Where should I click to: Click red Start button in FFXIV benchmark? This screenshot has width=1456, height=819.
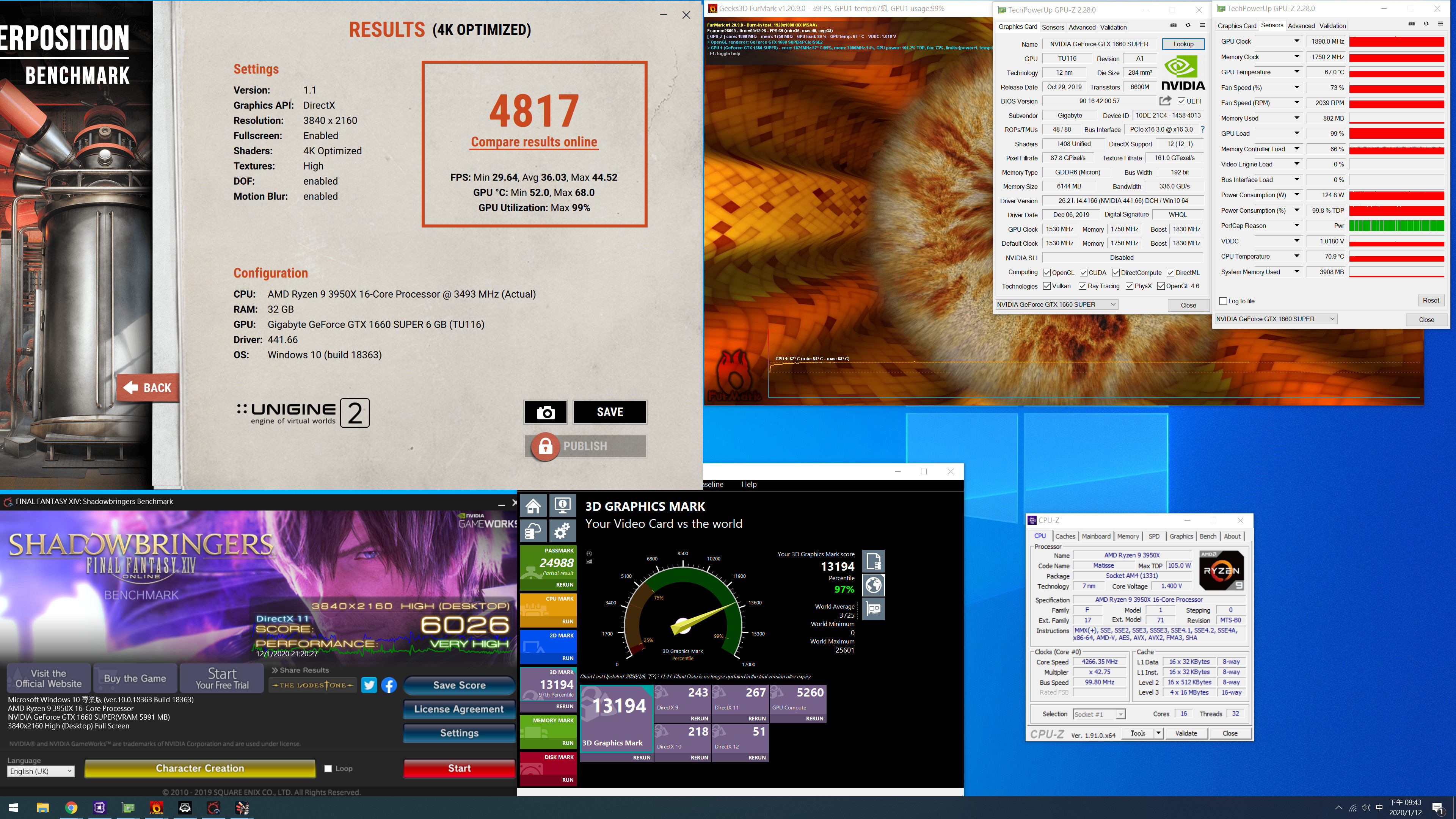point(459,769)
